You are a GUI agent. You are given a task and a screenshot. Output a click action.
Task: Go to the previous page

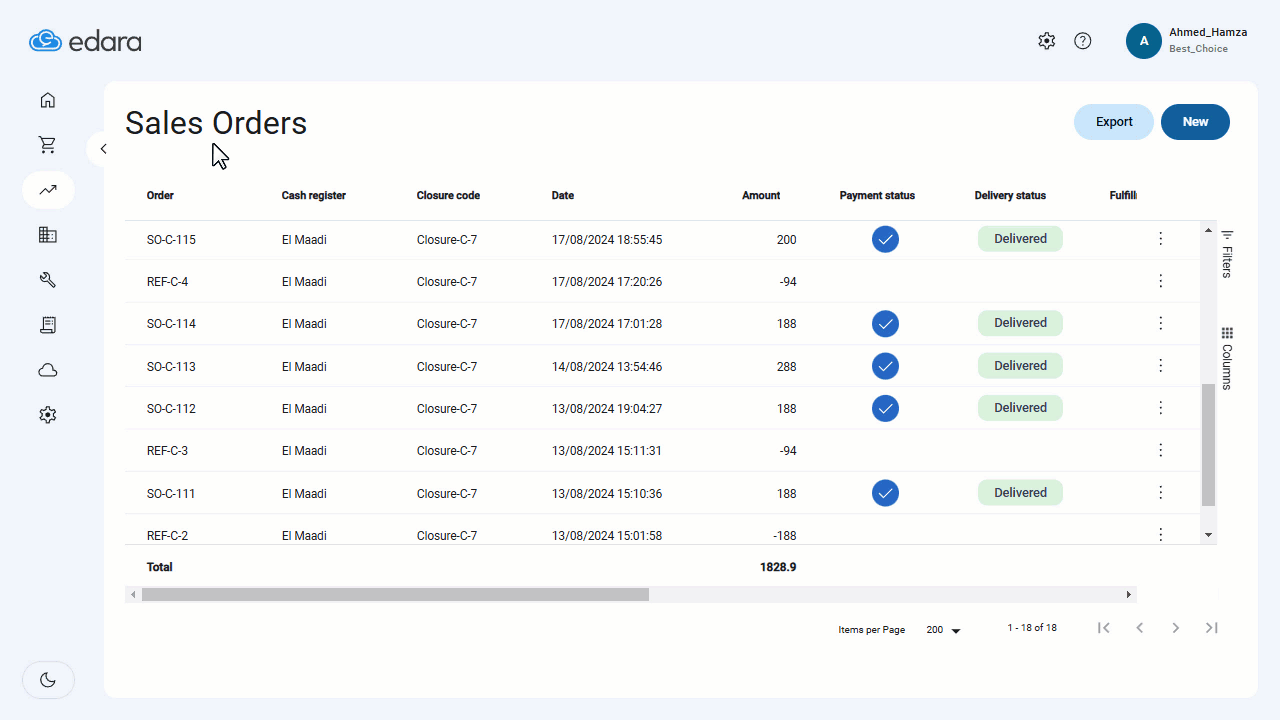click(1139, 628)
